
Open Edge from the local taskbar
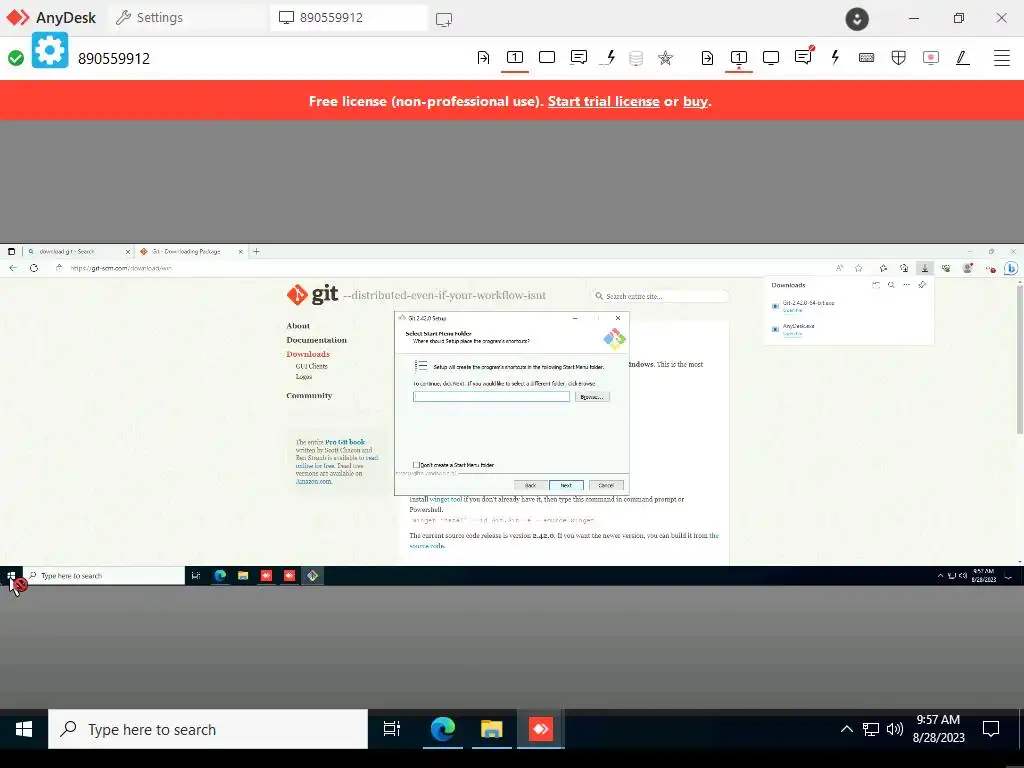tap(442, 729)
